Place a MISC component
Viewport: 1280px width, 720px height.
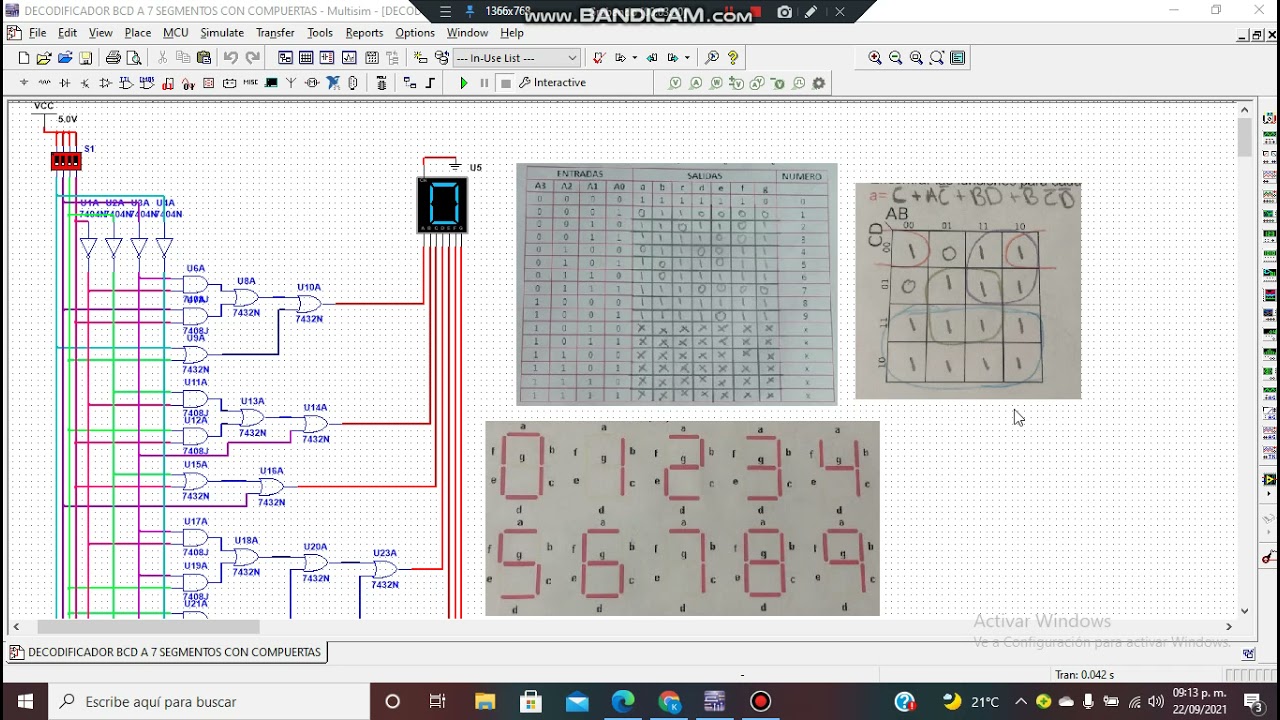click(x=250, y=83)
